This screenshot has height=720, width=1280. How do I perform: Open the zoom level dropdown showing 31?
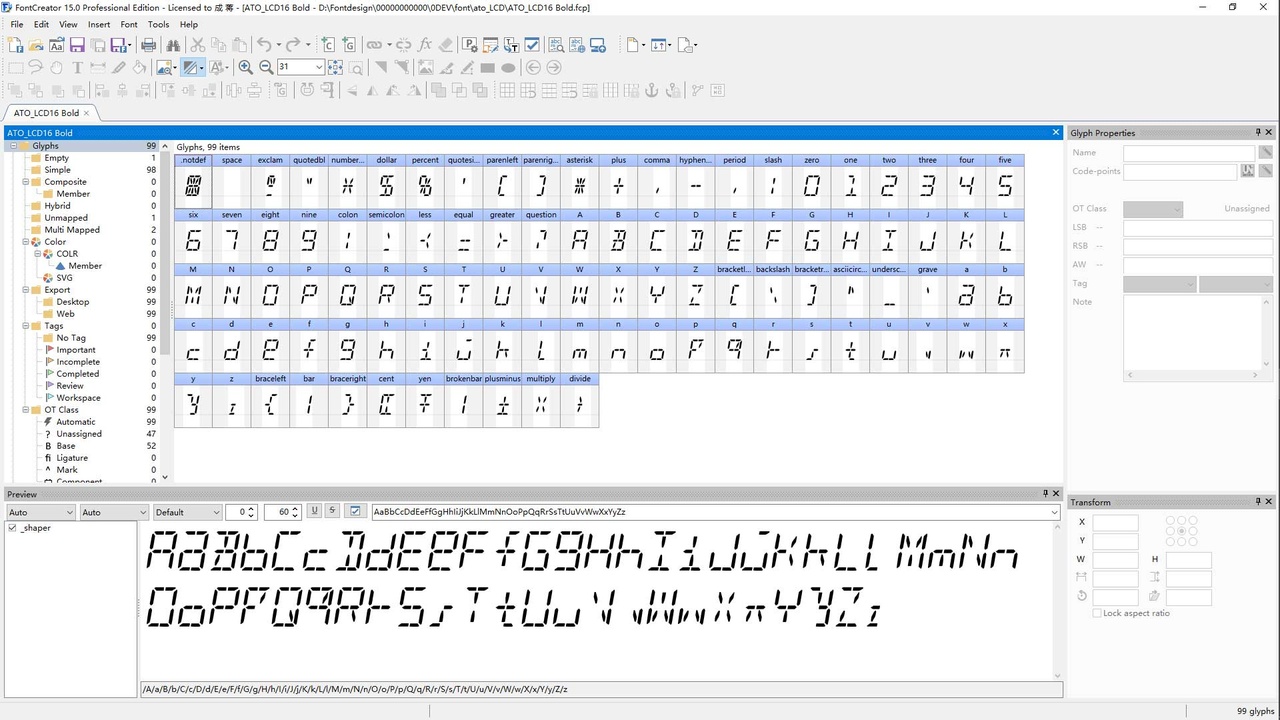319,67
